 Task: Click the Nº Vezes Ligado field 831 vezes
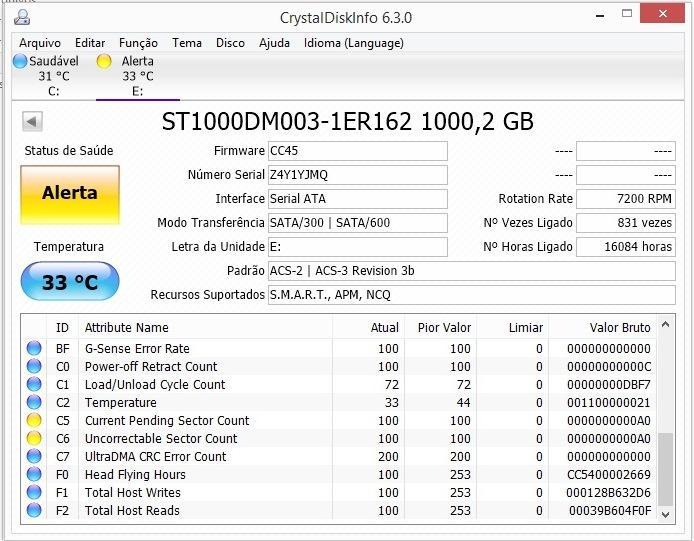click(626, 223)
